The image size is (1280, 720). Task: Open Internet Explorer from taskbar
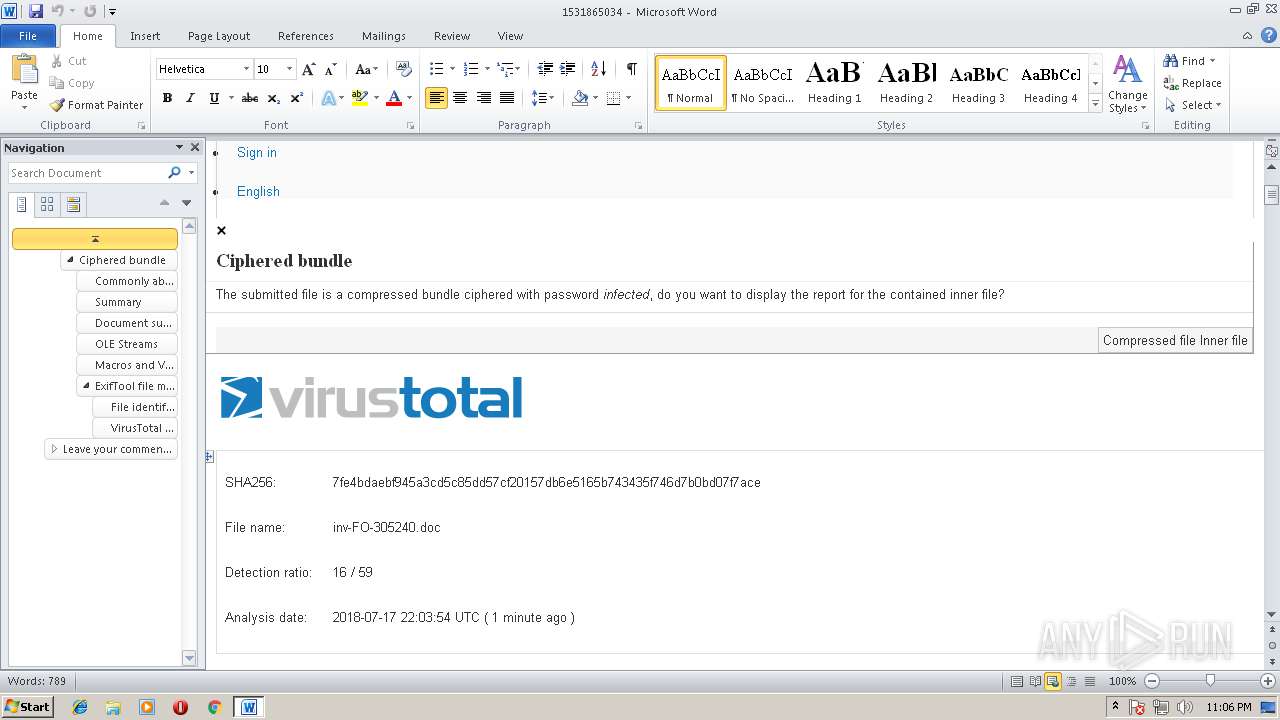tap(80, 707)
